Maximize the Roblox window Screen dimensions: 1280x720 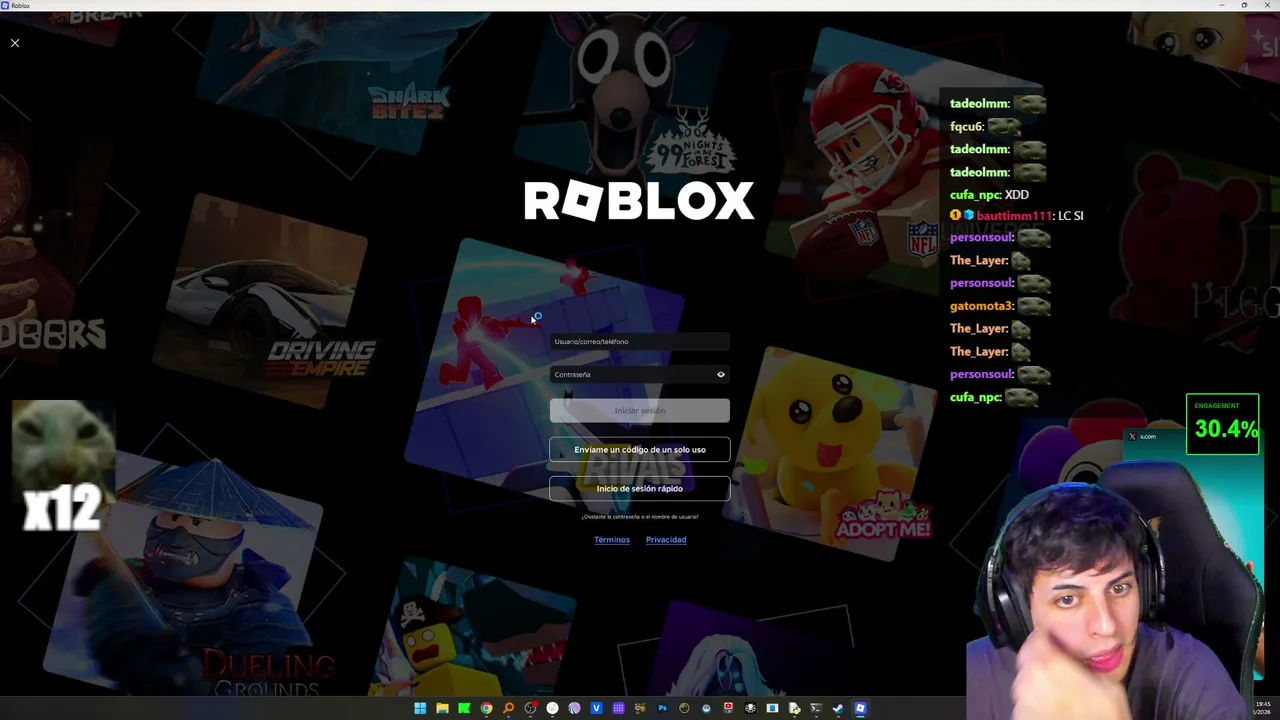point(1244,5)
